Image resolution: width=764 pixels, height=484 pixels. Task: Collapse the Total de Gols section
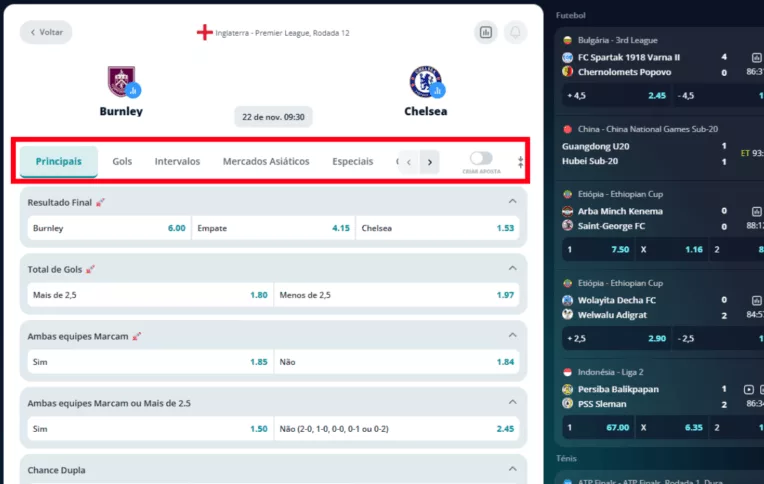[x=513, y=269]
